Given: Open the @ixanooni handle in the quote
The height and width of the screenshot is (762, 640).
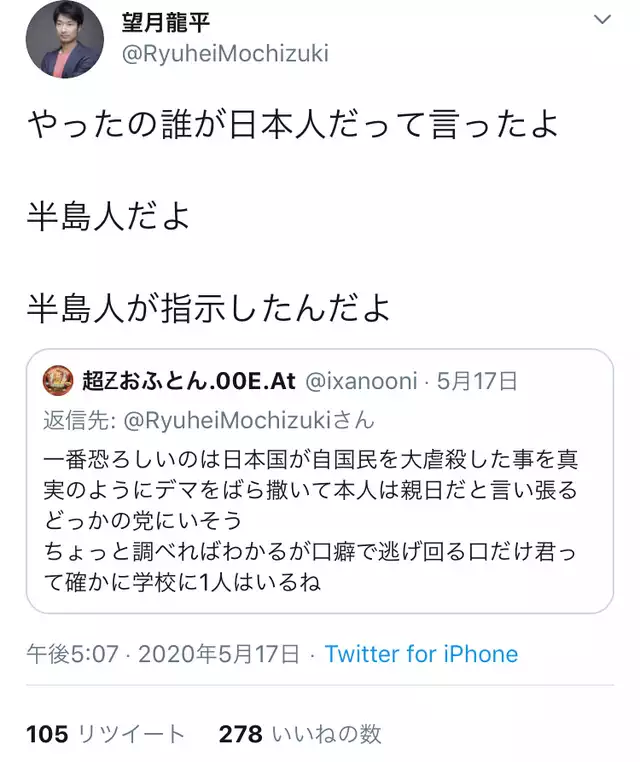Looking at the screenshot, I should [x=361, y=381].
